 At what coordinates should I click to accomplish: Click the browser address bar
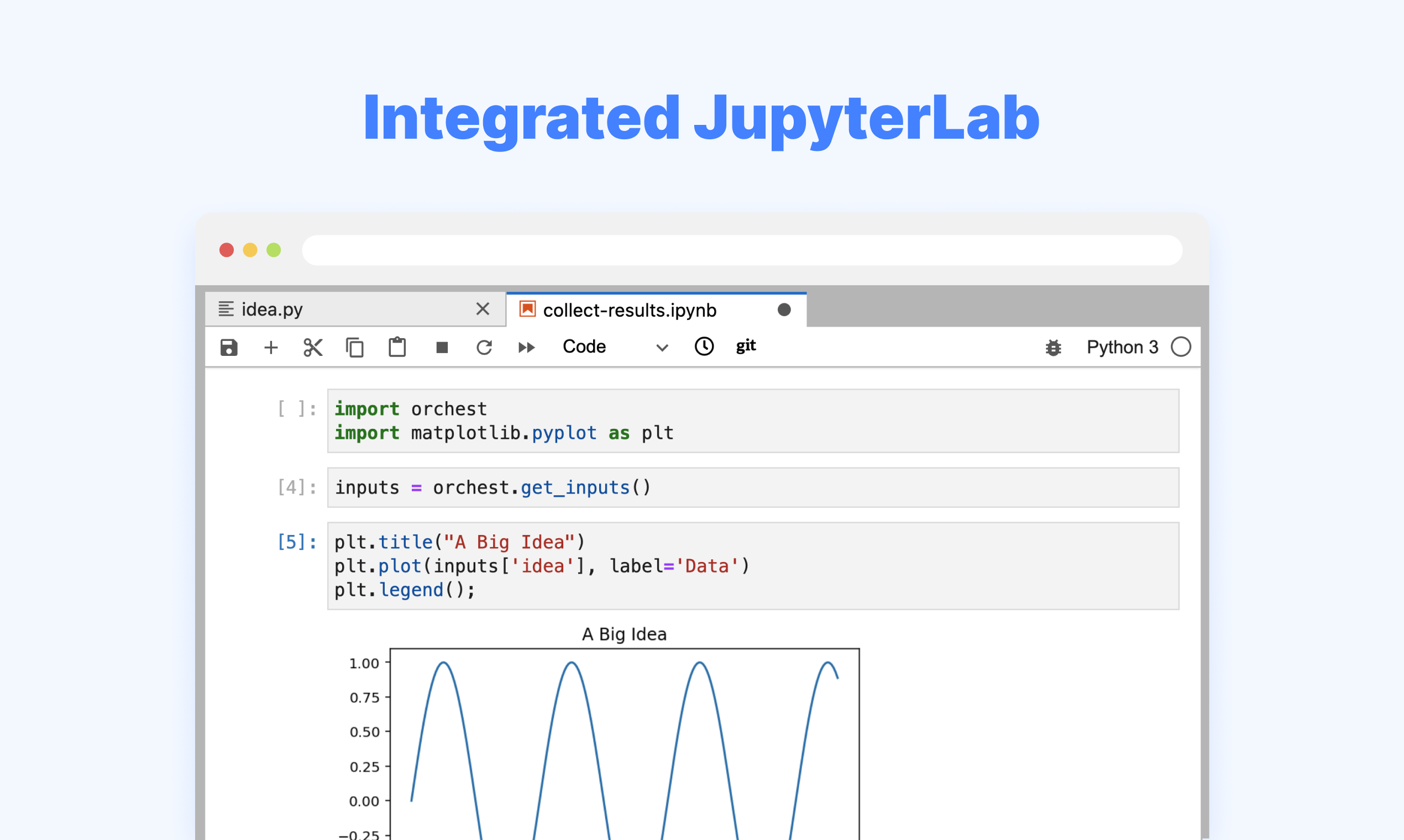click(742, 250)
